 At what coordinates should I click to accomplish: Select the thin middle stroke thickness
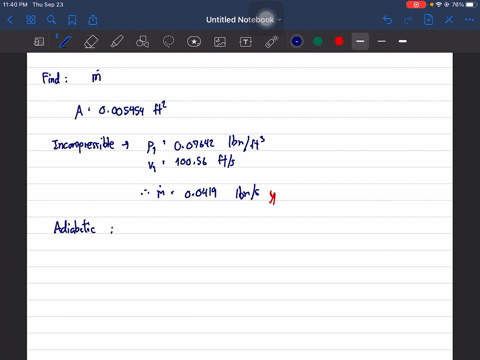coord(382,41)
